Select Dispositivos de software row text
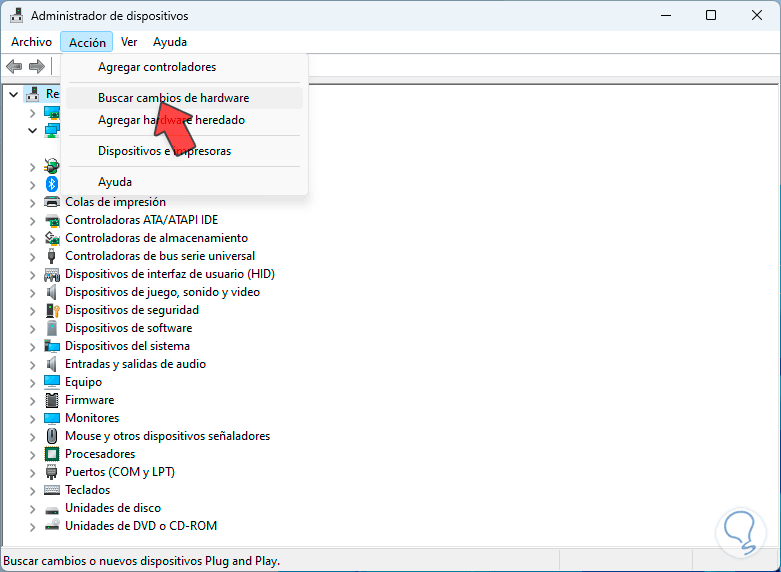781x572 pixels. point(129,328)
